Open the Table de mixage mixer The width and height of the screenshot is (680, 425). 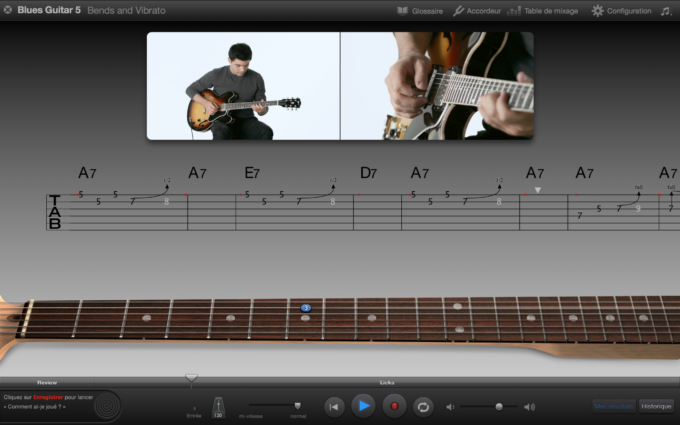pyautogui.click(x=543, y=11)
